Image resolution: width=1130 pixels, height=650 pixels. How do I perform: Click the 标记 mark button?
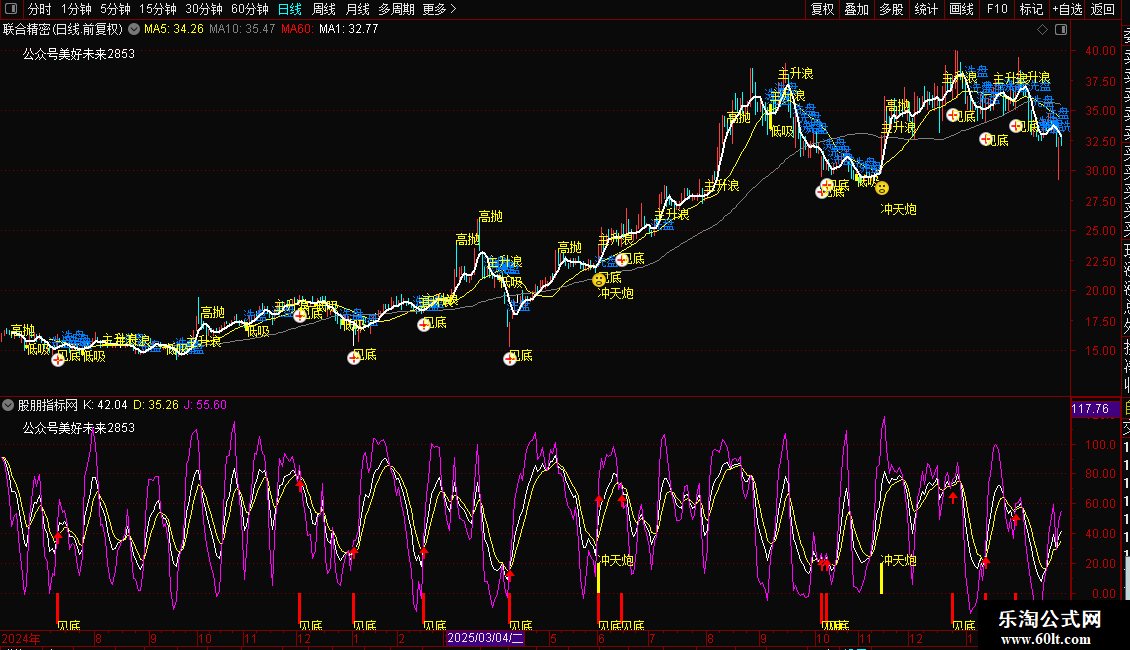coord(1031,9)
